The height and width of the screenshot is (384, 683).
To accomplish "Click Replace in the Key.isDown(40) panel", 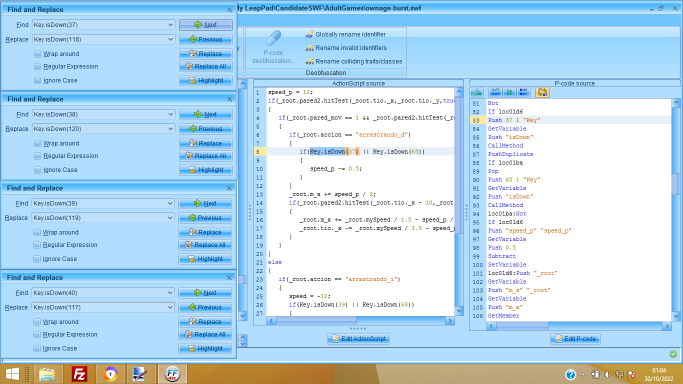I will click(205, 322).
